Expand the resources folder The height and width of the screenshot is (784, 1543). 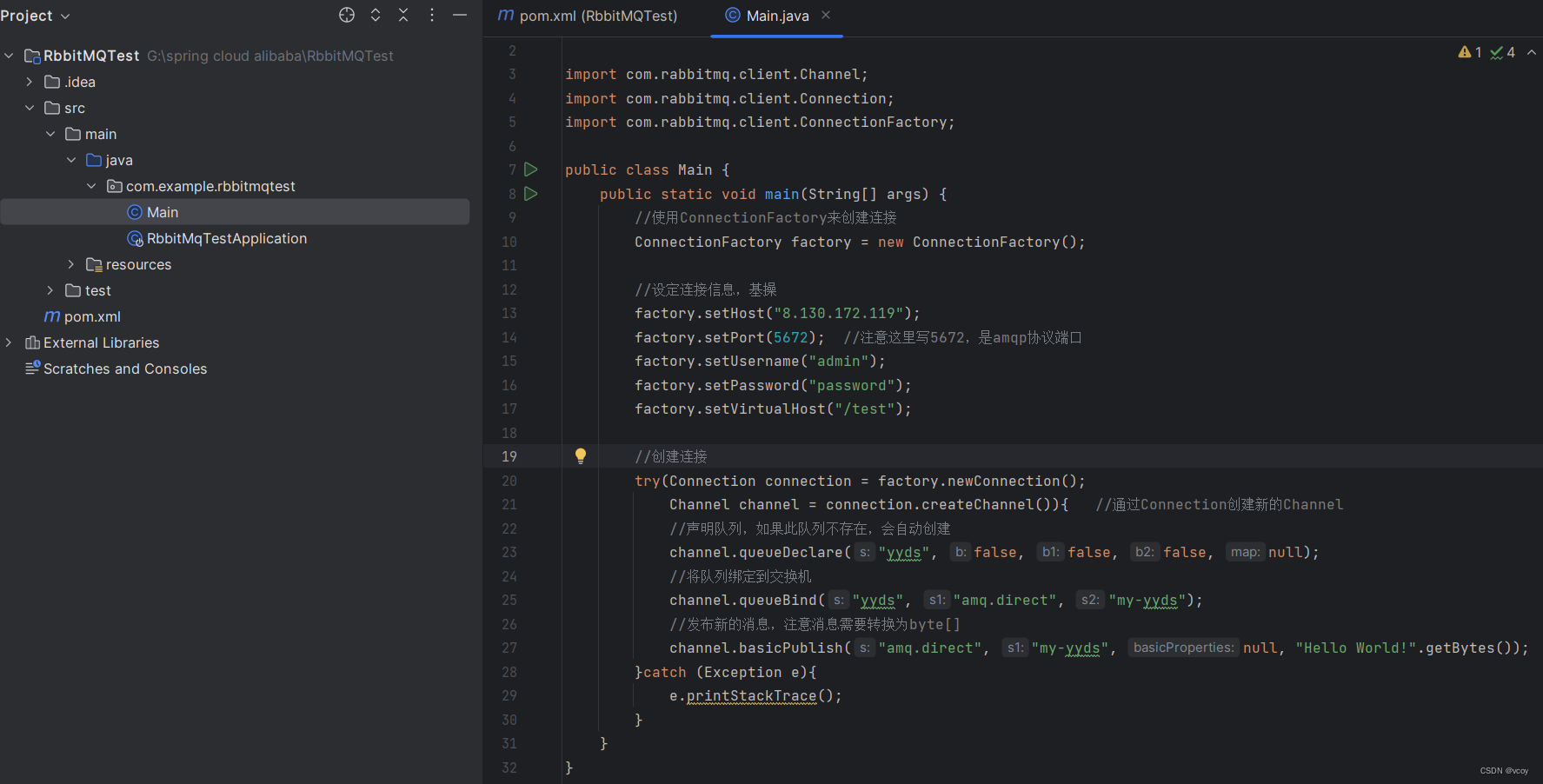[x=71, y=264]
